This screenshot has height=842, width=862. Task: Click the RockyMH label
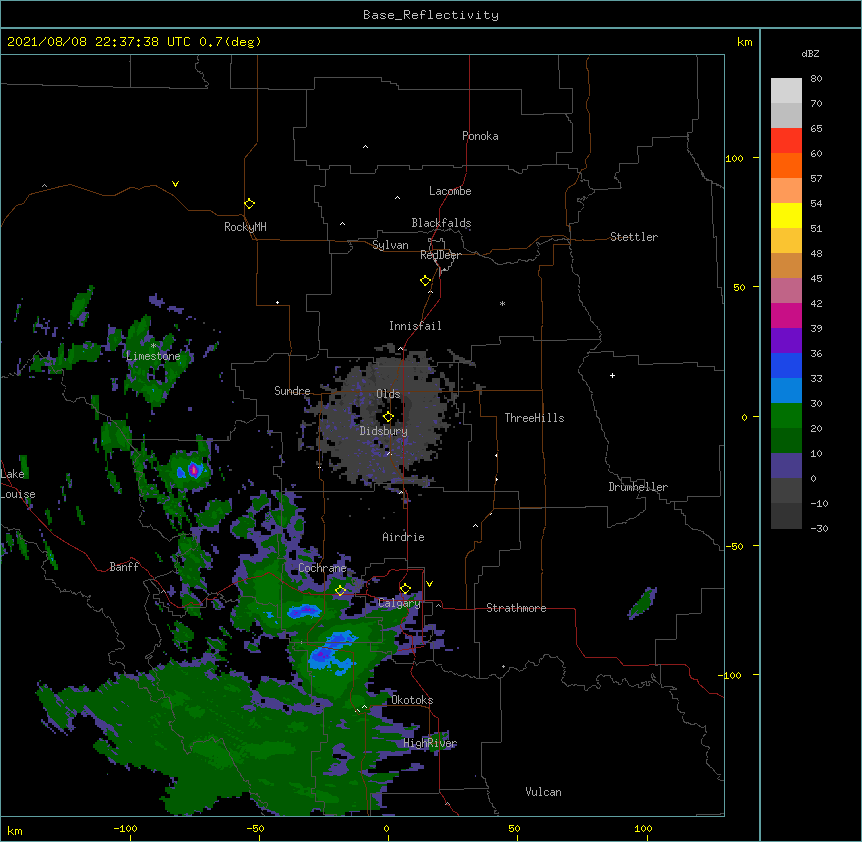tap(245, 227)
